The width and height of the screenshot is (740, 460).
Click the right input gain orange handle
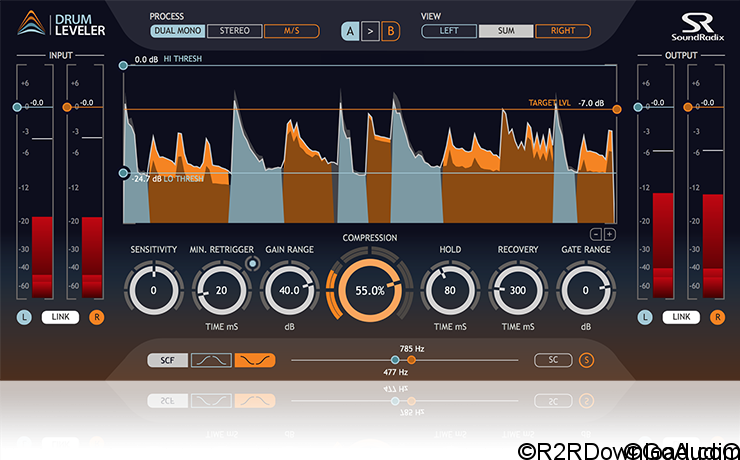[x=67, y=108]
